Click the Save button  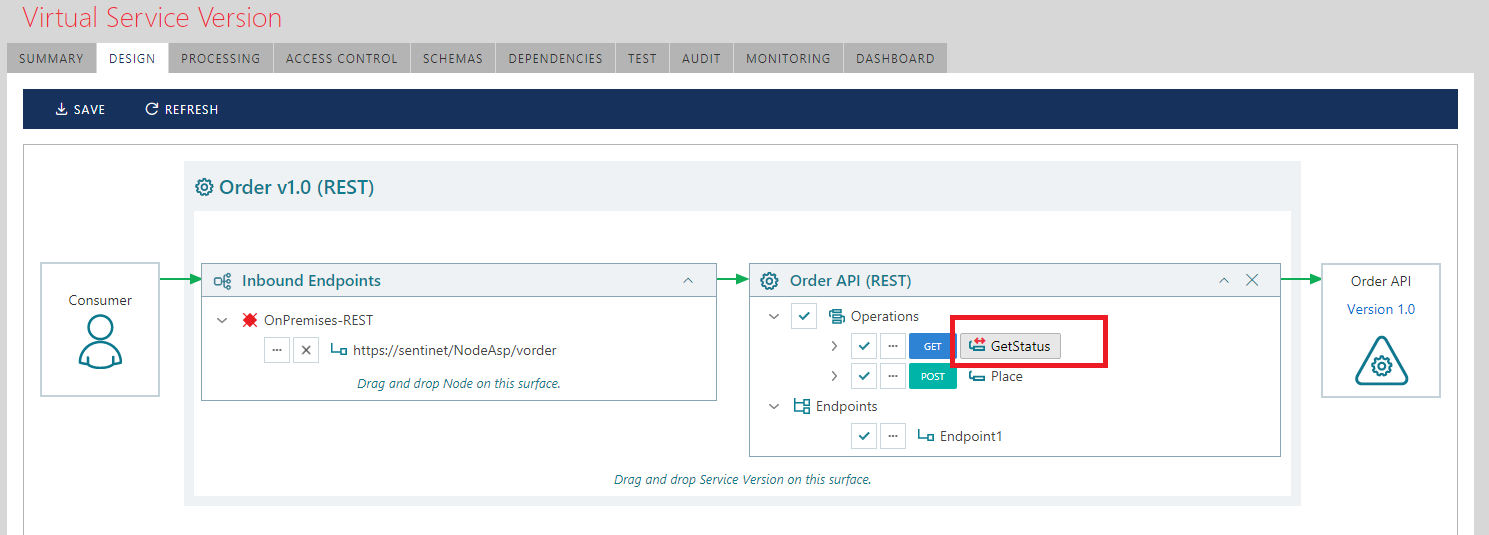80,109
